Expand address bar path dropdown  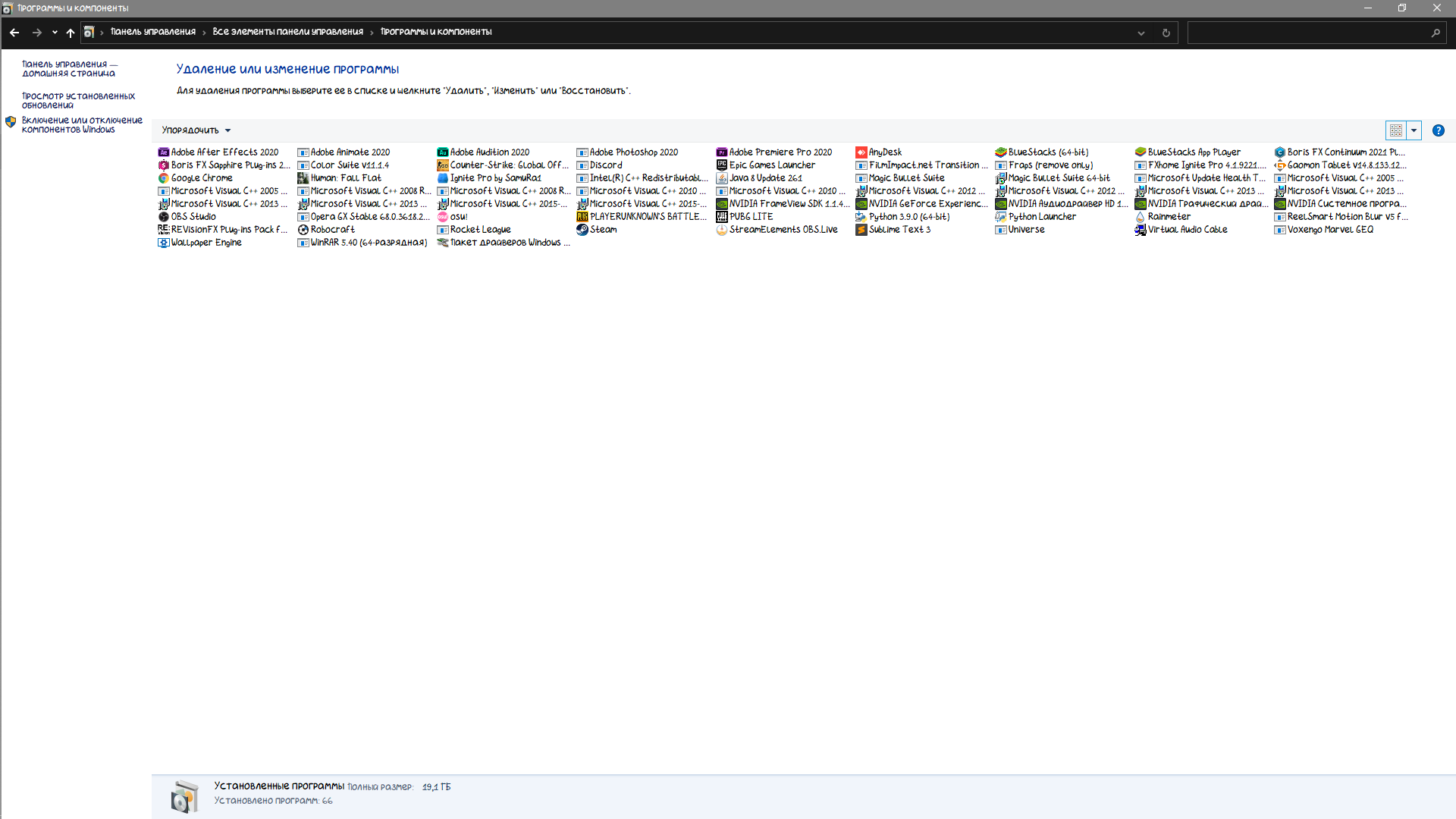1141,32
